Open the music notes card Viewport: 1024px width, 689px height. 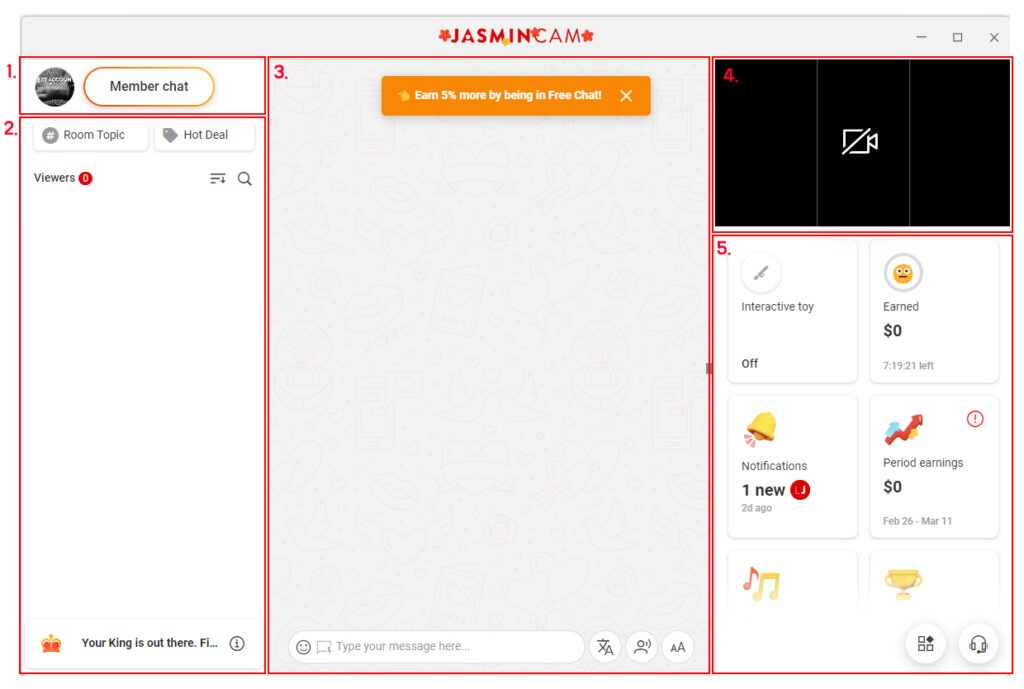coord(792,583)
